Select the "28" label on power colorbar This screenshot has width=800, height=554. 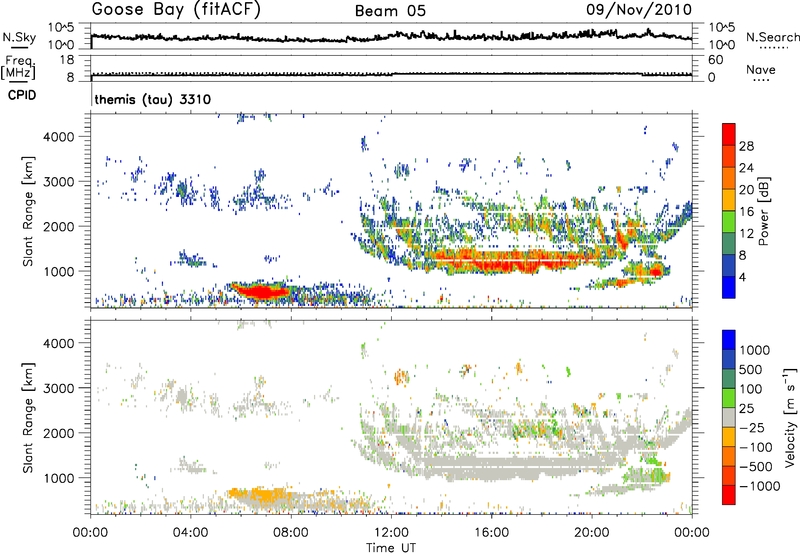point(745,146)
